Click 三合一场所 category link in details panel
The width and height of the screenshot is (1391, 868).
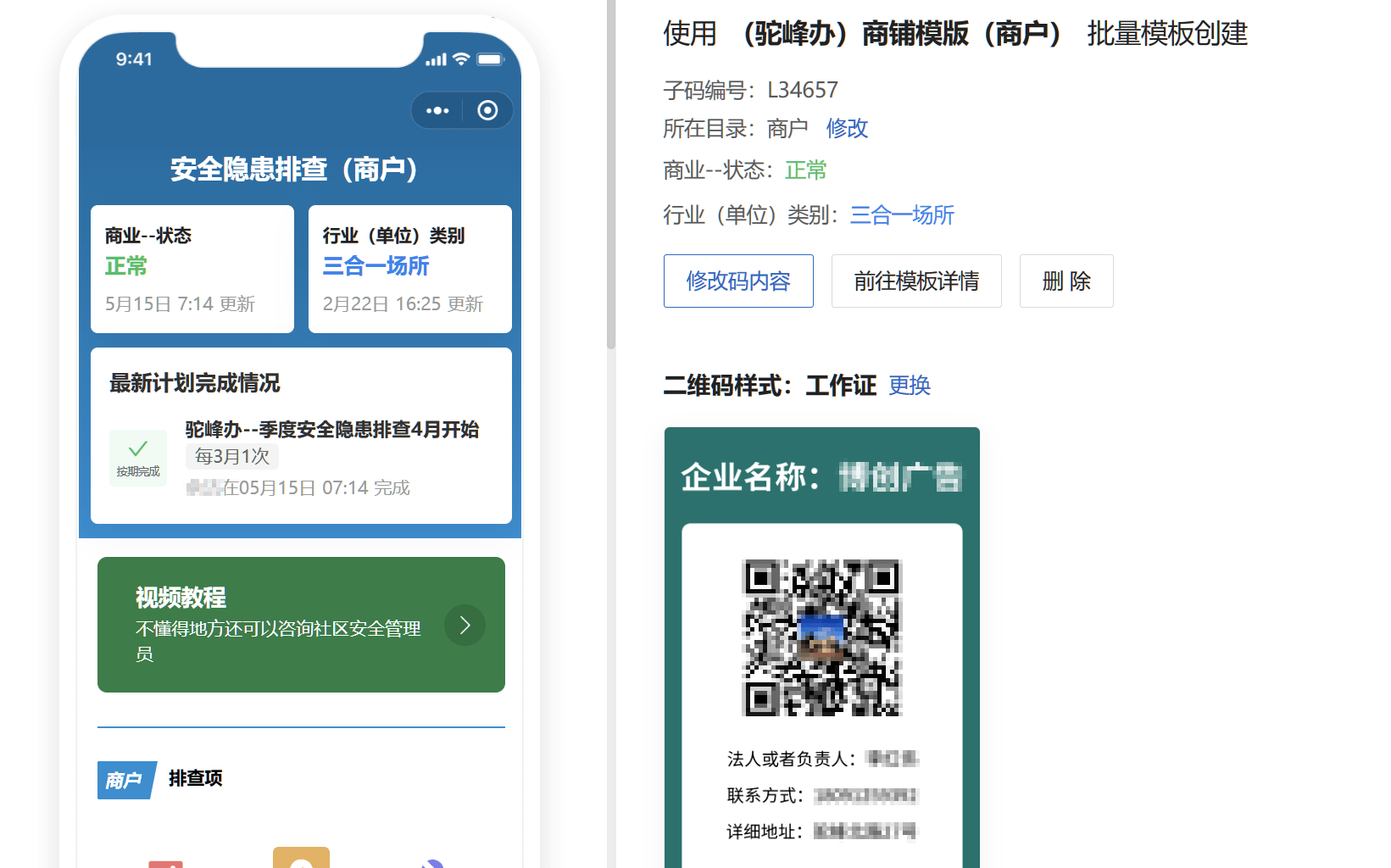point(902,215)
